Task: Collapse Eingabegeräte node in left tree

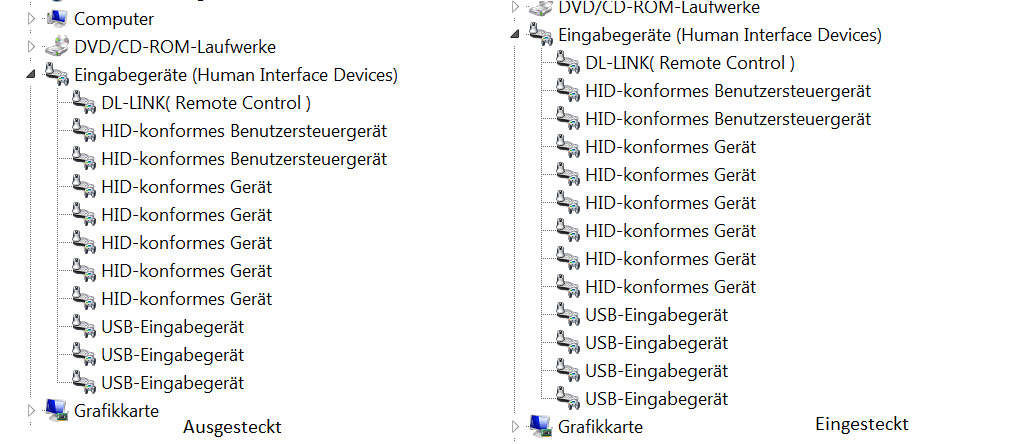Action: [30, 75]
